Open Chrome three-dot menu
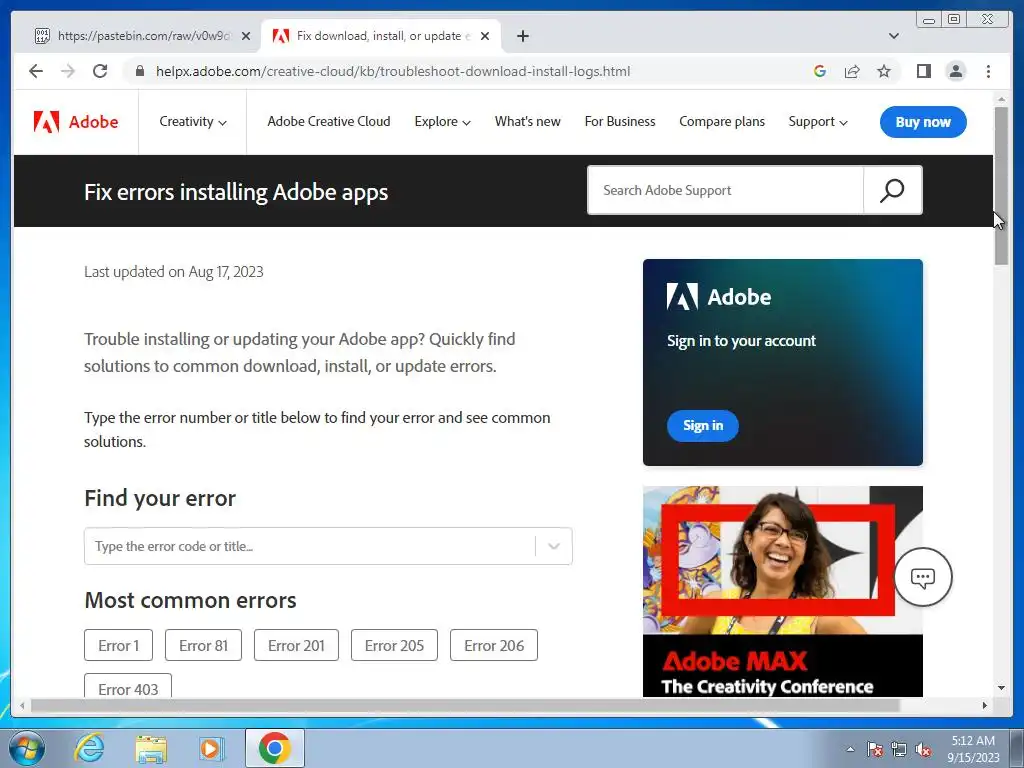 point(988,71)
